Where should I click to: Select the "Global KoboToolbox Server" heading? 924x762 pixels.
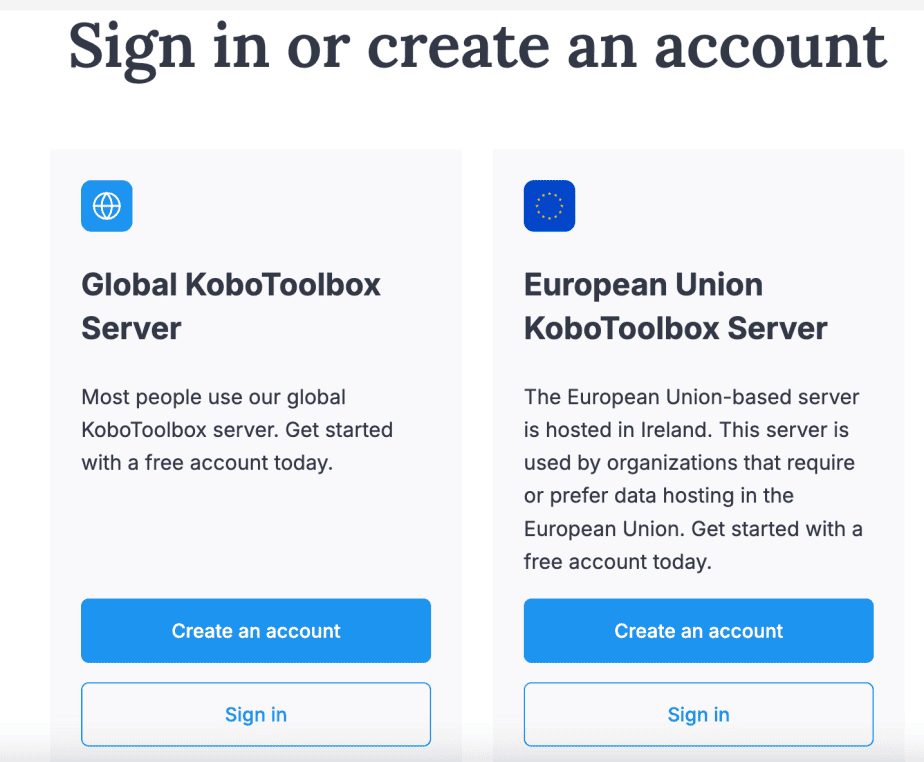click(231, 306)
